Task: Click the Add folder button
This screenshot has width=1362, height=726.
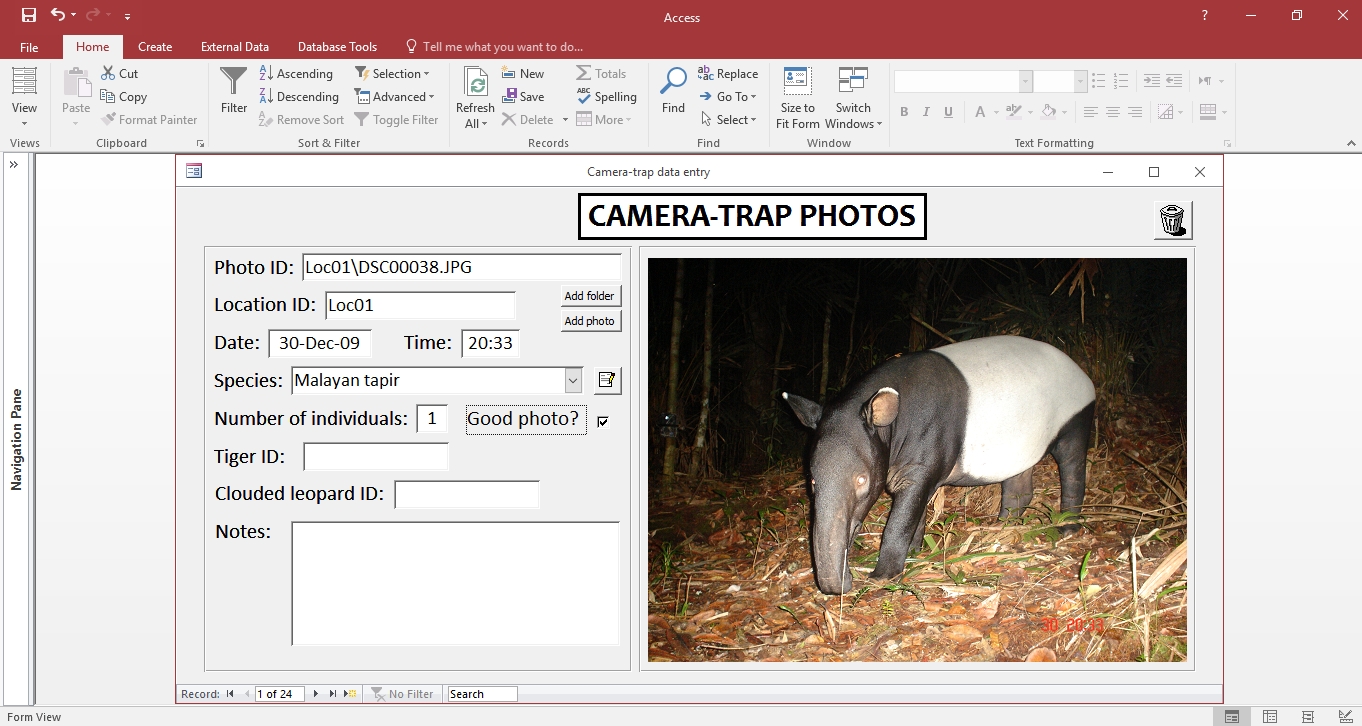Action: [x=589, y=296]
